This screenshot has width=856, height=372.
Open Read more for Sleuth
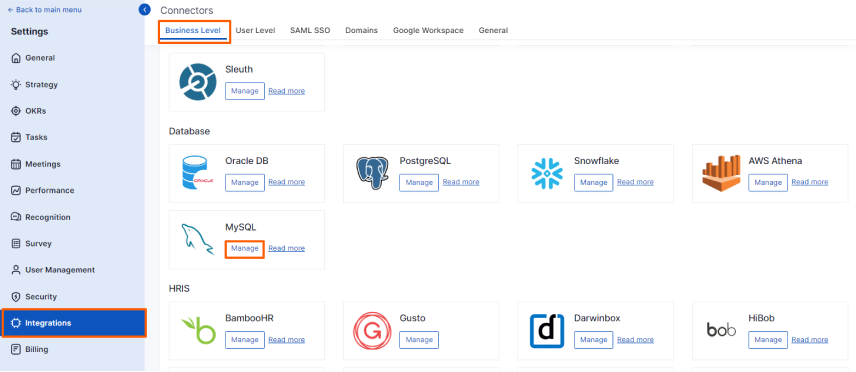tap(287, 91)
